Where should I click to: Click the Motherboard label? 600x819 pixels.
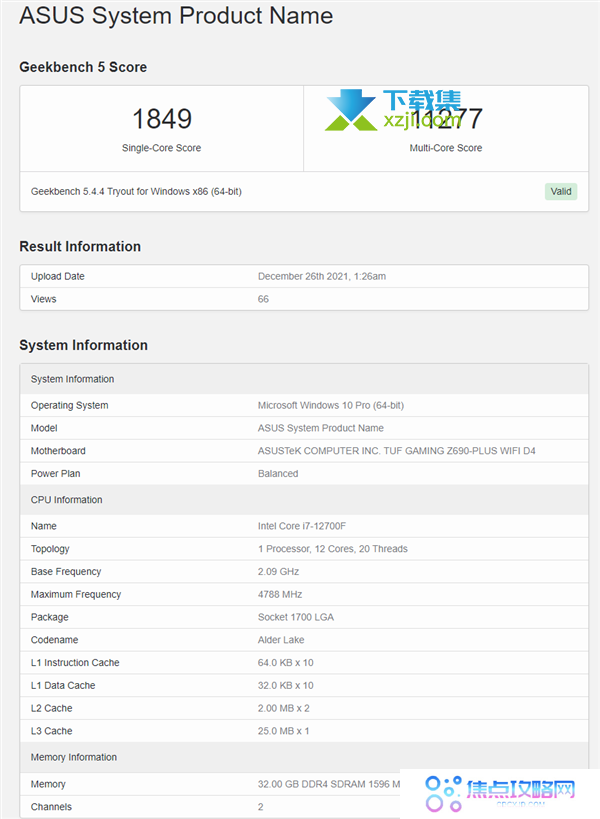[x=58, y=451]
